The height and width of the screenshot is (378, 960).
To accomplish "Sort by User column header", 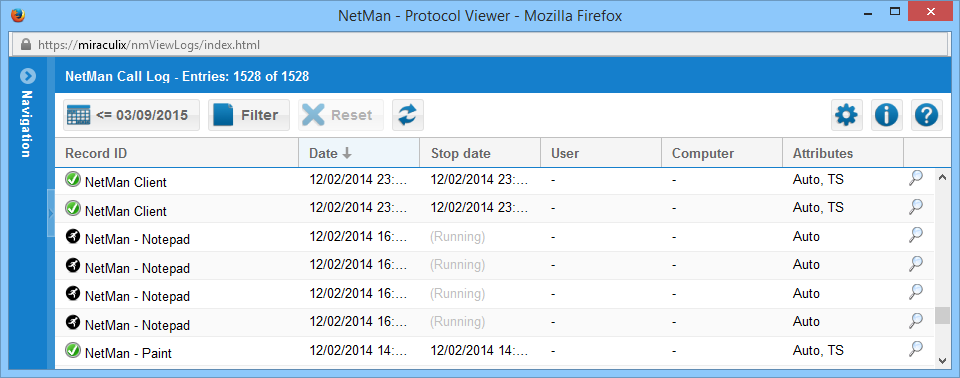I will [x=601, y=153].
